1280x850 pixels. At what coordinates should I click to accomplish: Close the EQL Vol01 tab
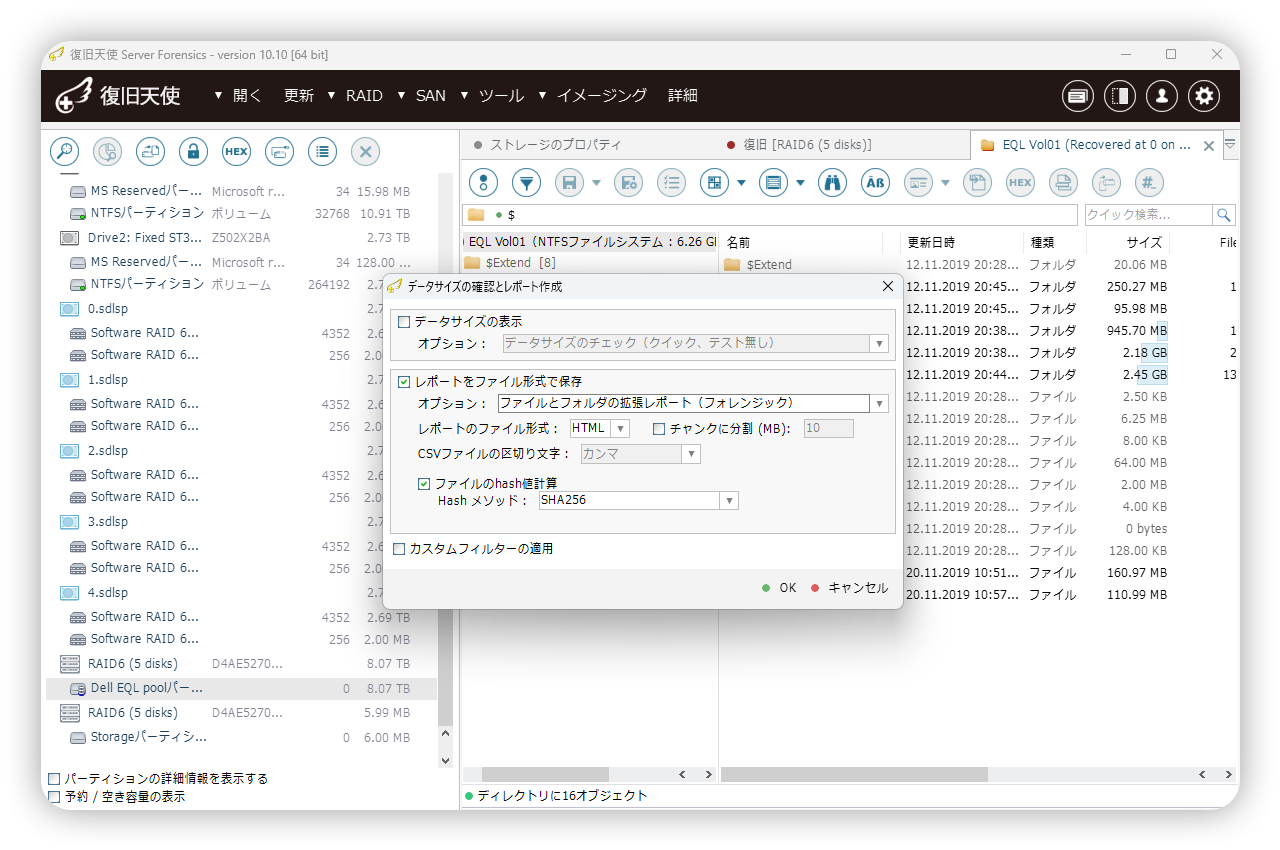[1208, 146]
